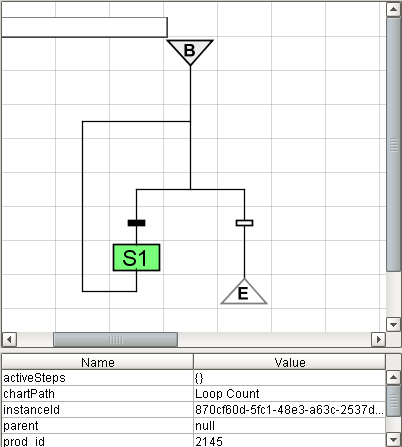Select the black filled transition above S1
The image size is (402, 447).
136,223
